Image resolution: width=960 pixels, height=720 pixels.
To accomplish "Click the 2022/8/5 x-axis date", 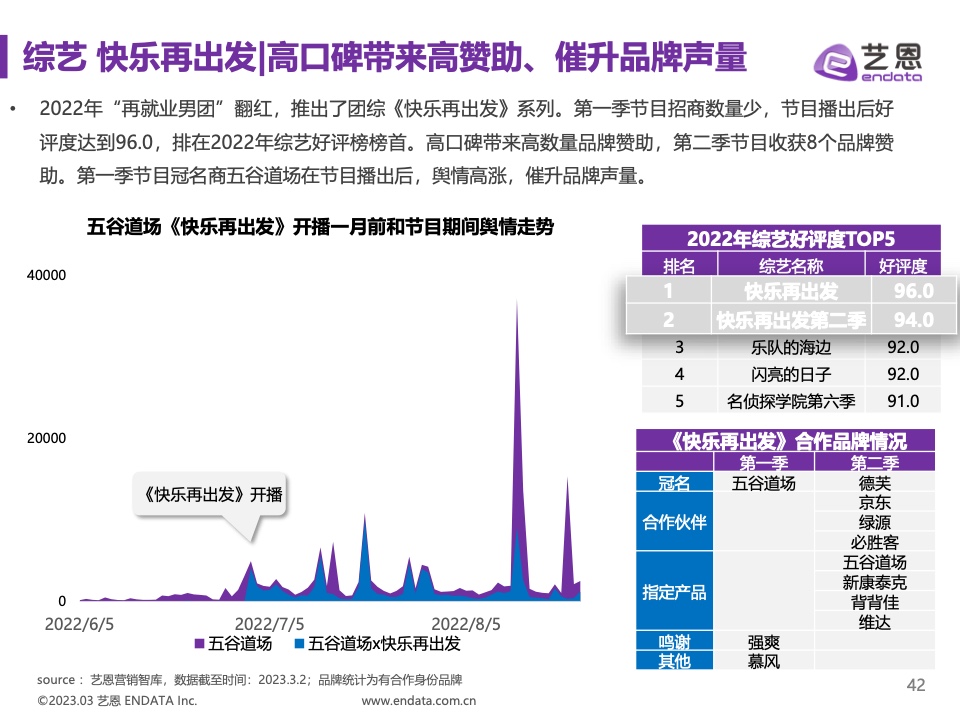I will (x=466, y=624).
